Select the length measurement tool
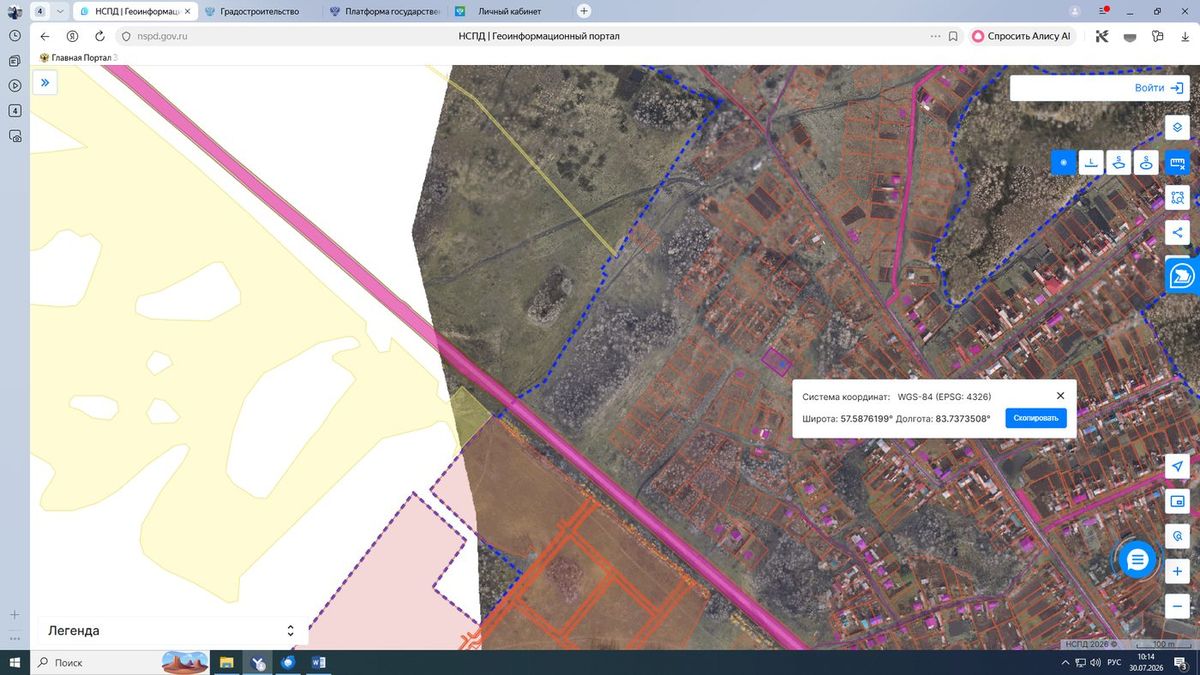Viewport: 1200px width, 675px height. click(1091, 162)
